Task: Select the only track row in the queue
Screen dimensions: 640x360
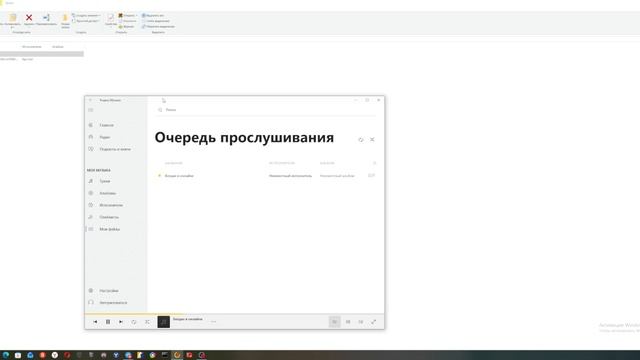Action: pos(265,176)
